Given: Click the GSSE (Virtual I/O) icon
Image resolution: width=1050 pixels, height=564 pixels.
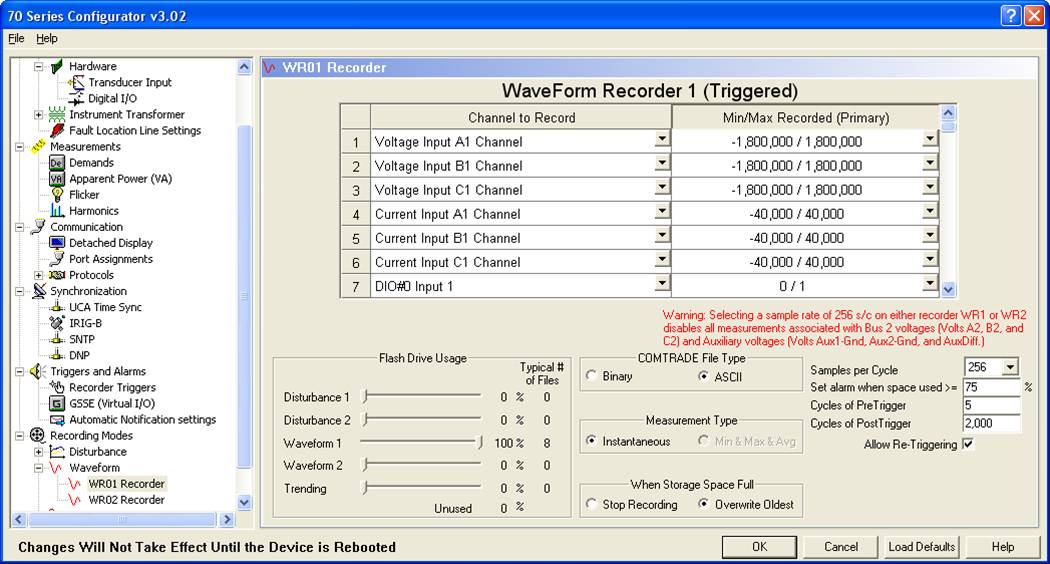Looking at the screenshot, I should tap(57, 403).
